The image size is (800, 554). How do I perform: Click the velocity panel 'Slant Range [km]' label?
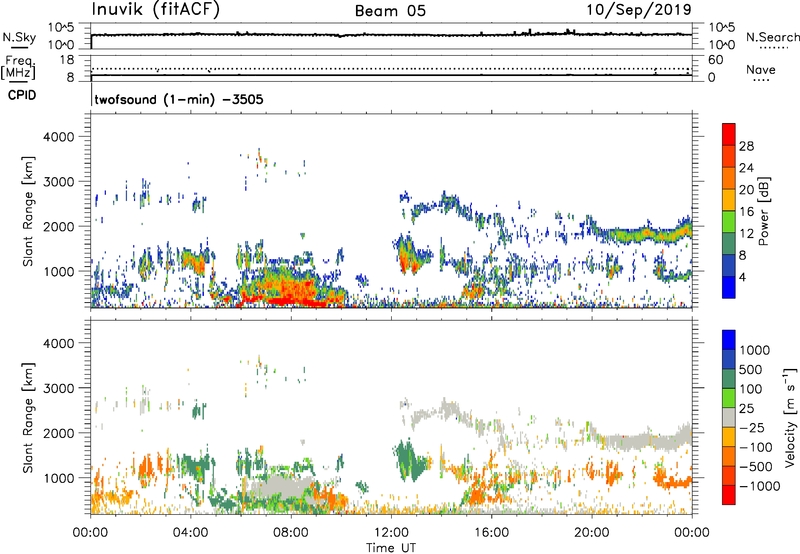28,417
